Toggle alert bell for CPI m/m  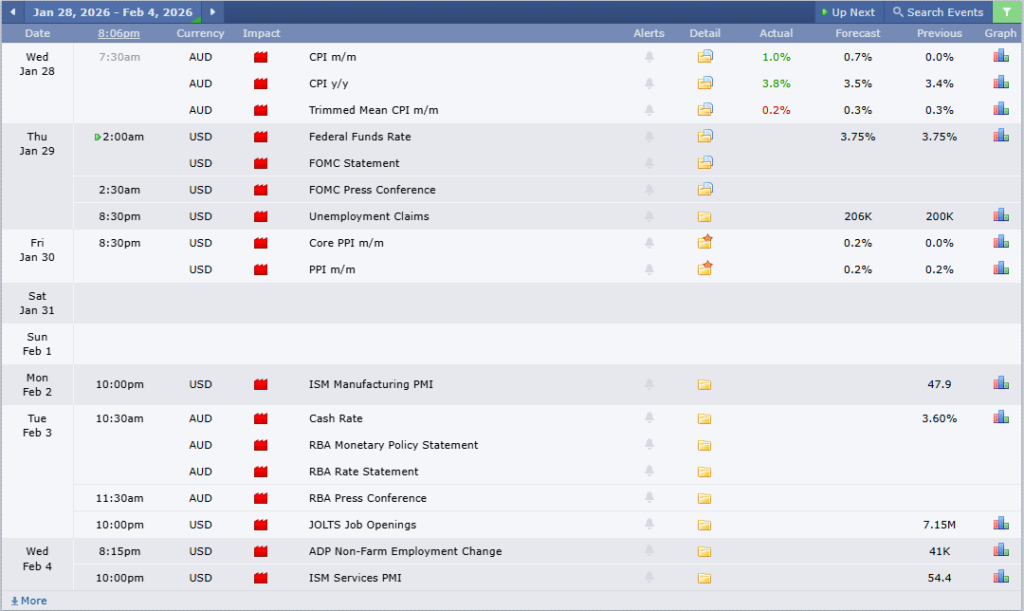[649, 57]
